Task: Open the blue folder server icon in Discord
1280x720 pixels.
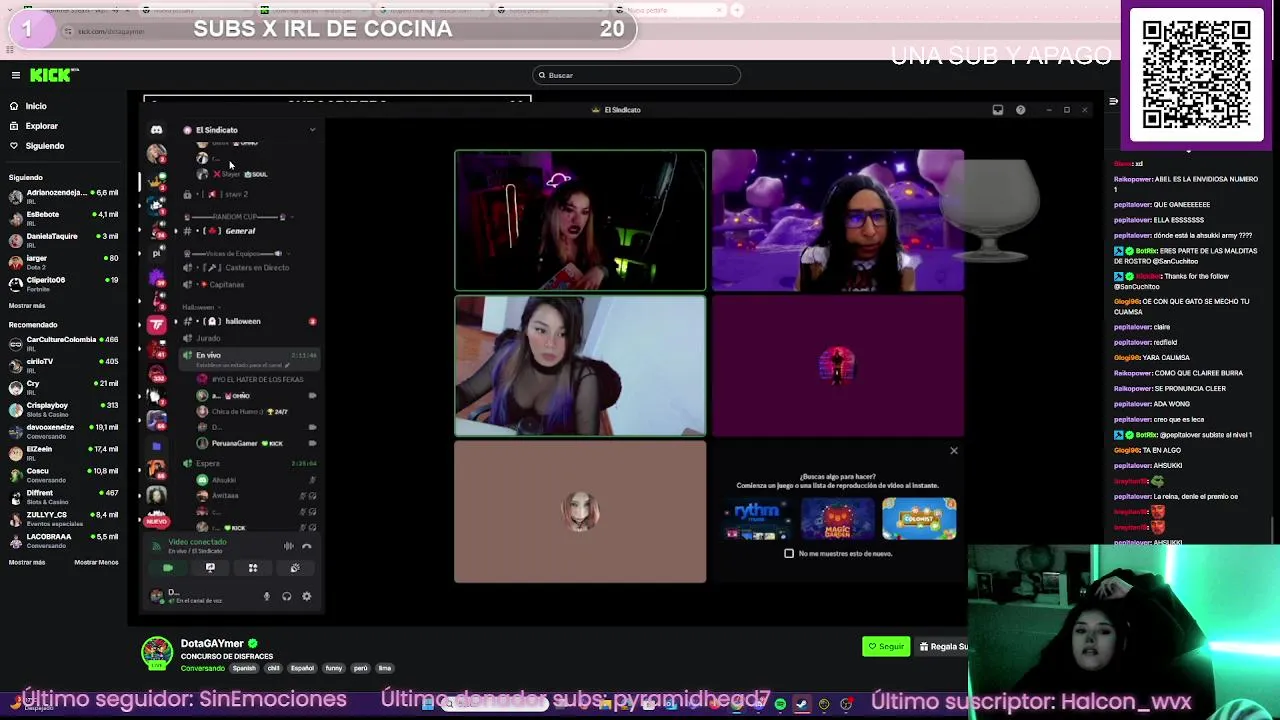Action: 156,446
